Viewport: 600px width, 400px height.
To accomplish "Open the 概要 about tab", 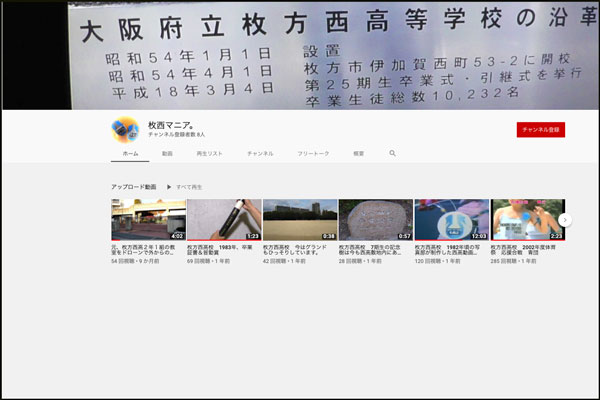I will click(359, 153).
